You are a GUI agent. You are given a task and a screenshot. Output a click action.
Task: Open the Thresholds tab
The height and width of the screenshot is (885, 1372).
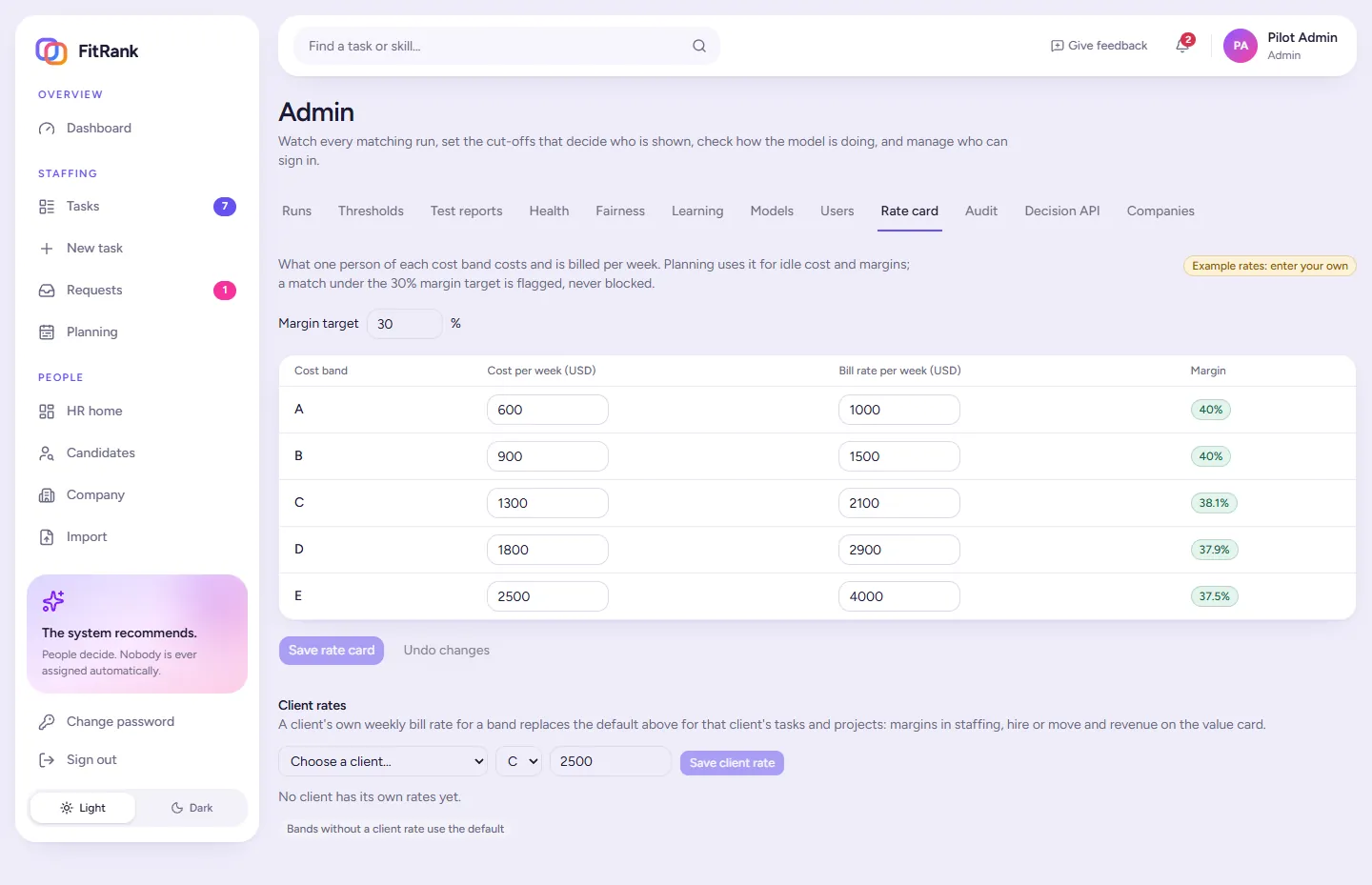(x=371, y=211)
